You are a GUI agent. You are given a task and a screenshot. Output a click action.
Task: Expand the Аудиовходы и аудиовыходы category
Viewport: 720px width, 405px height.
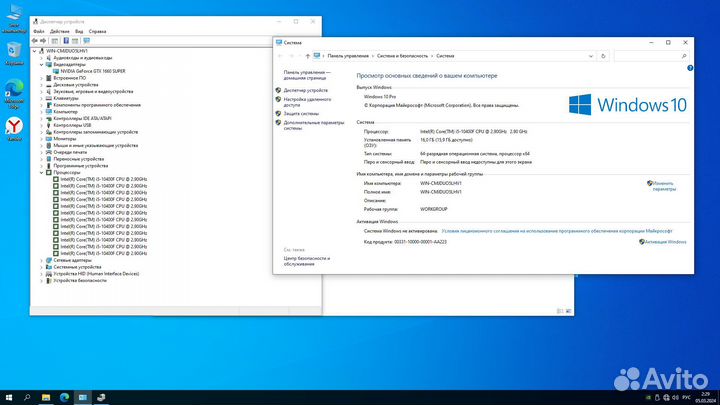pos(41,58)
